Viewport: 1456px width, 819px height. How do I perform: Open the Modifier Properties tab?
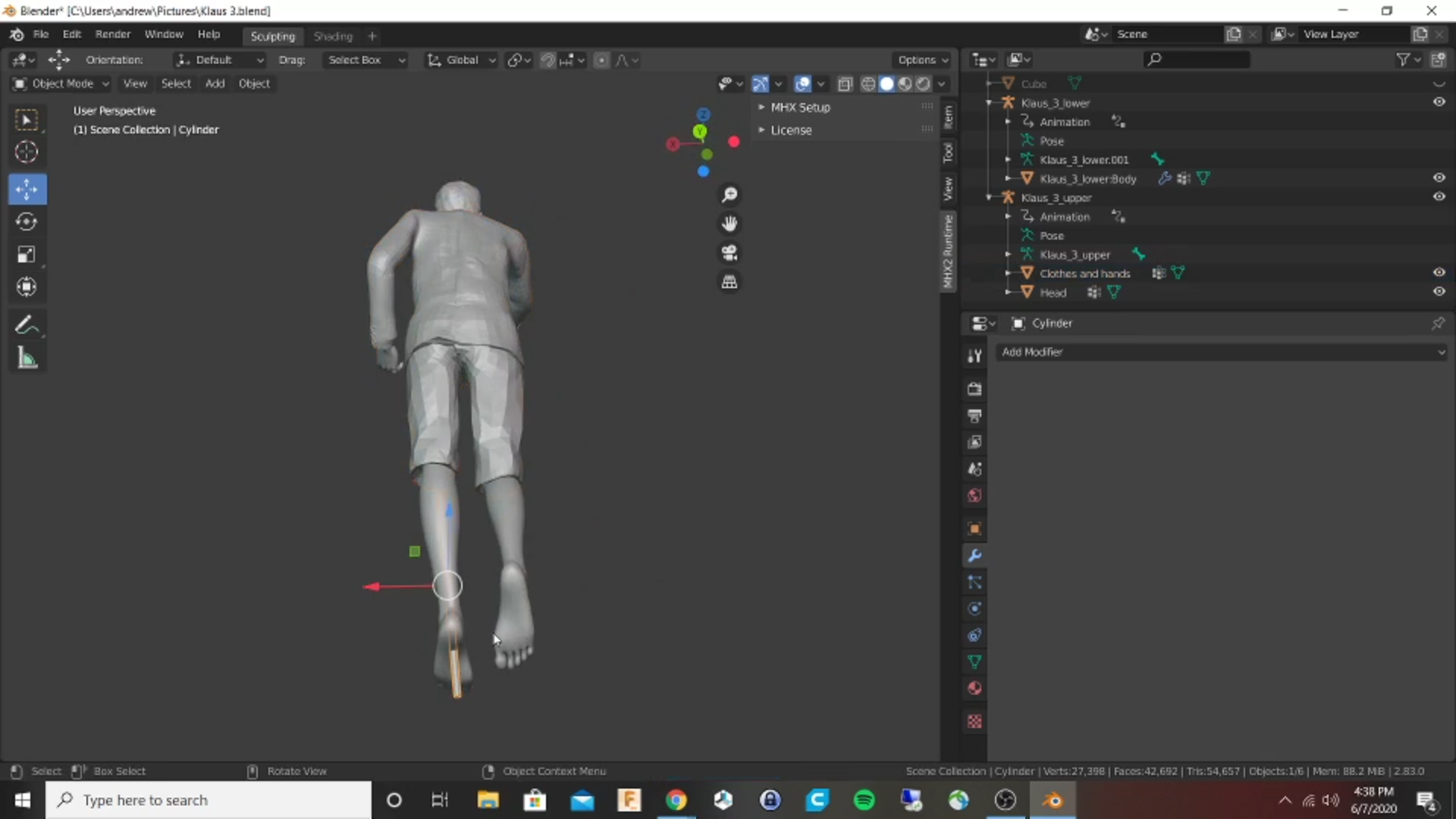coord(975,556)
